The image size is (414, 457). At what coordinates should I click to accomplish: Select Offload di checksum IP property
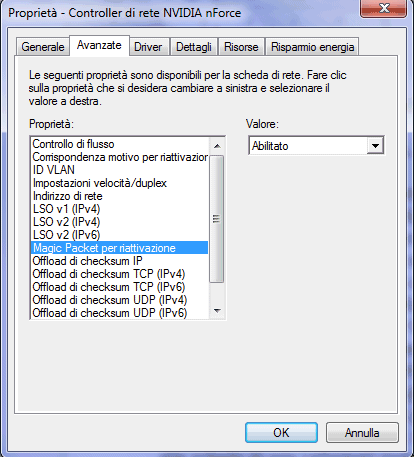click(x=119, y=261)
